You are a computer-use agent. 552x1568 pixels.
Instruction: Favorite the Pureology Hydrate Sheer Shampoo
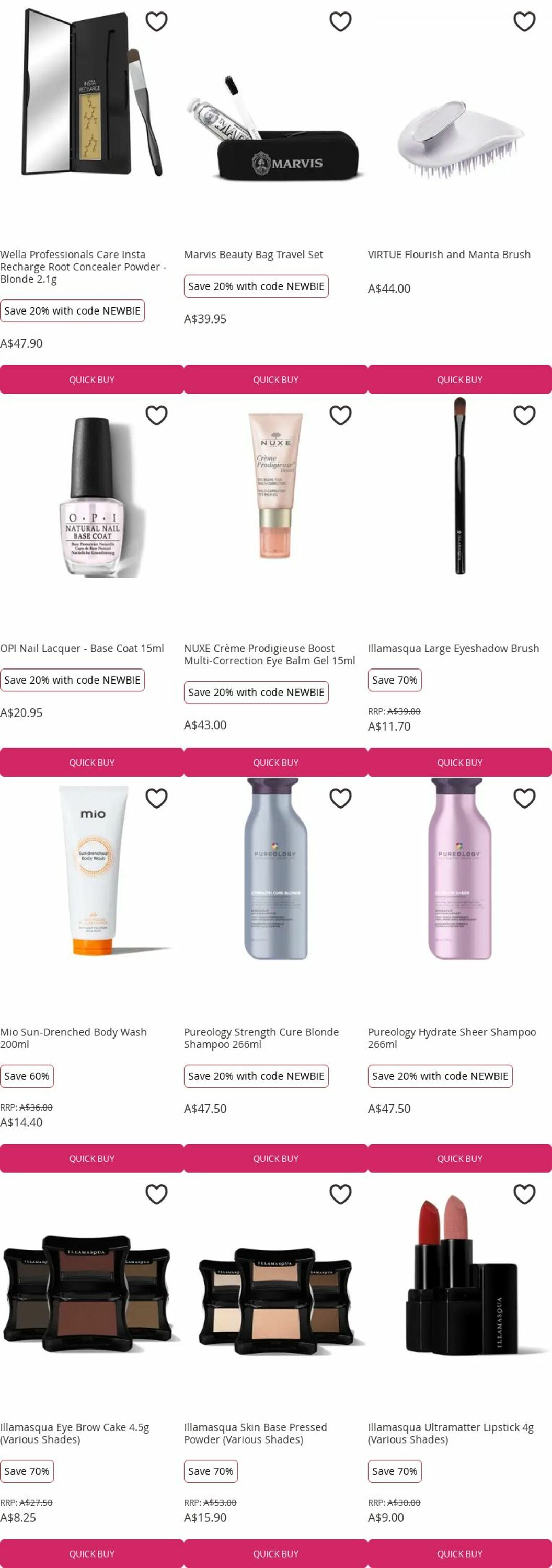click(524, 798)
